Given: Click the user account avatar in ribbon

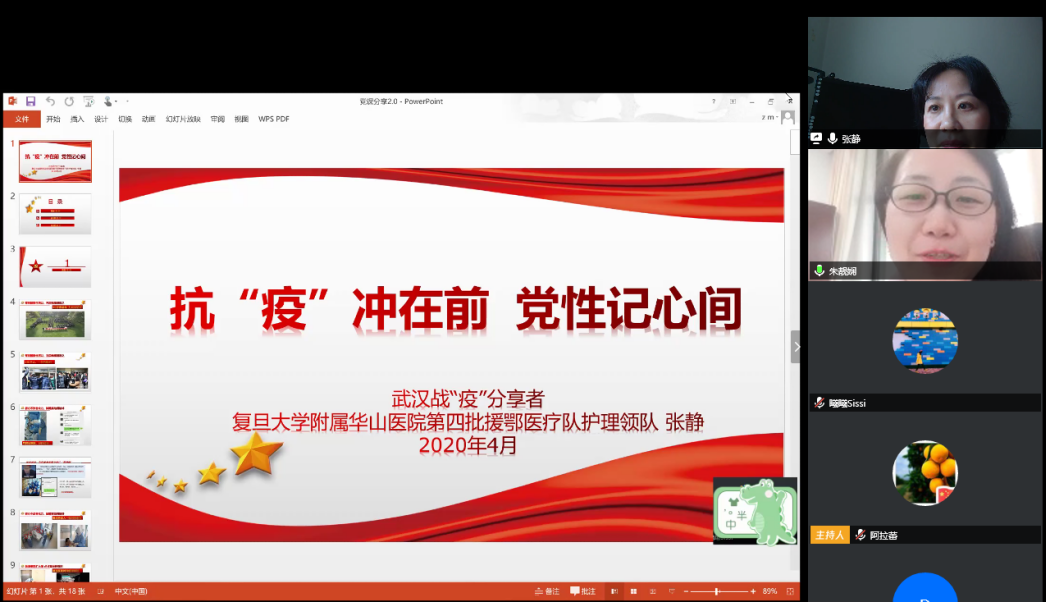Looking at the screenshot, I should pyautogui.click(x=788, y=117).
